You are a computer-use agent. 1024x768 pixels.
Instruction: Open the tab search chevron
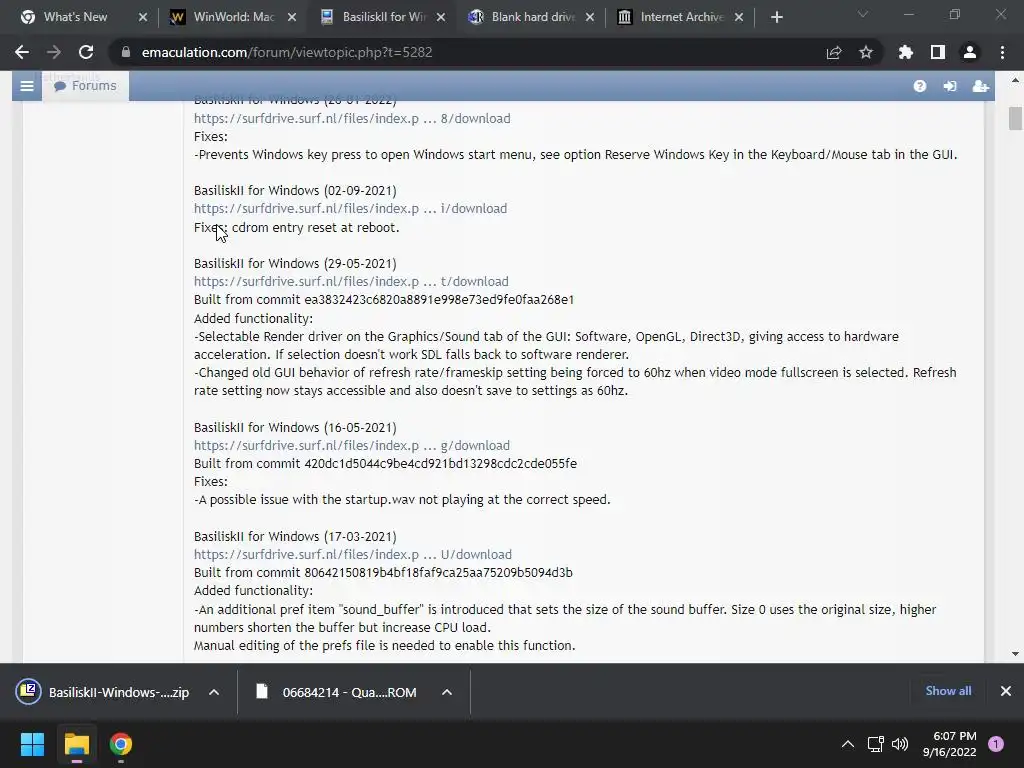[863, 14]
